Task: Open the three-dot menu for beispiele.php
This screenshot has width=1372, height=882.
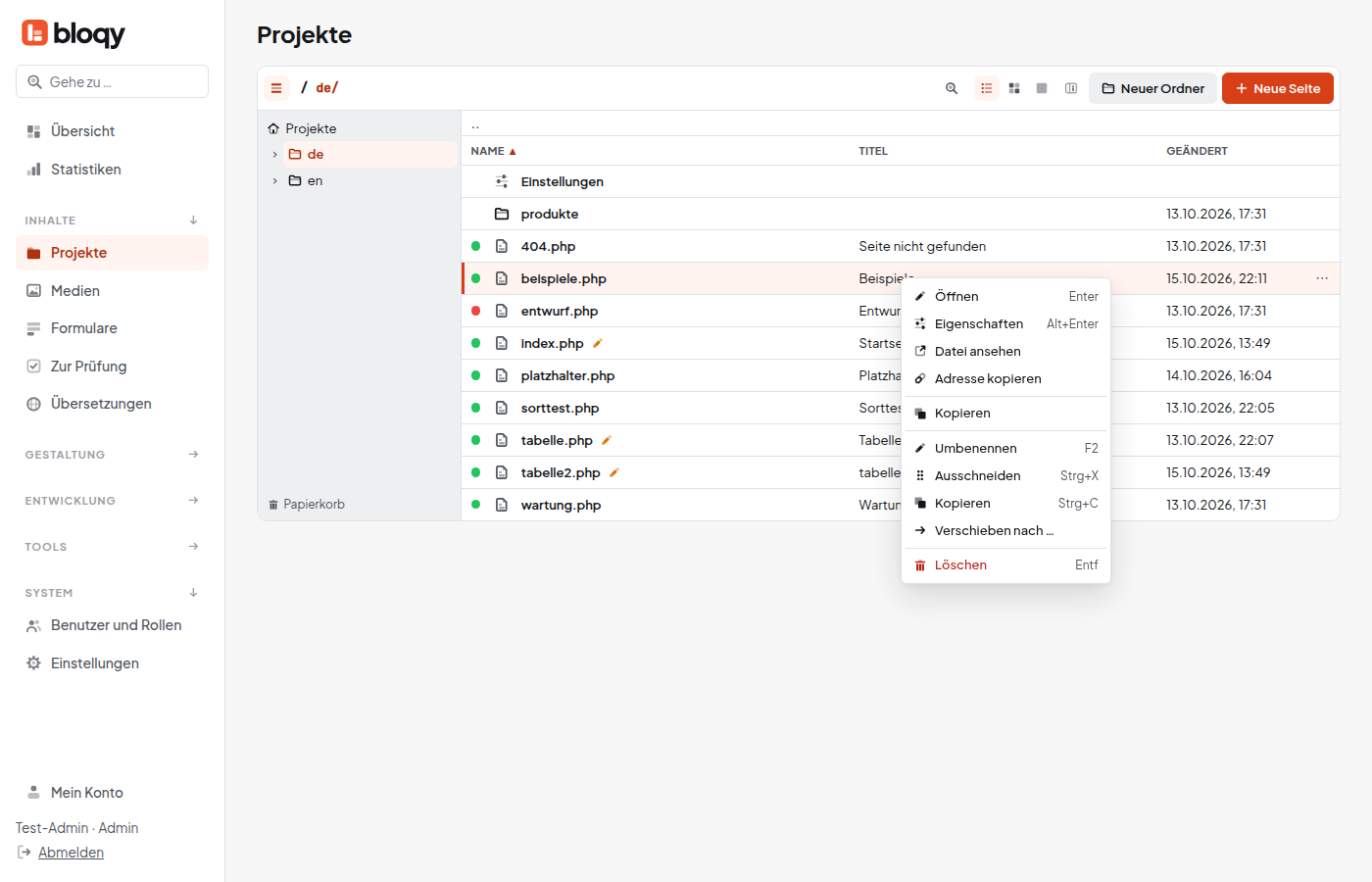Action: (x=1322, y=278)
